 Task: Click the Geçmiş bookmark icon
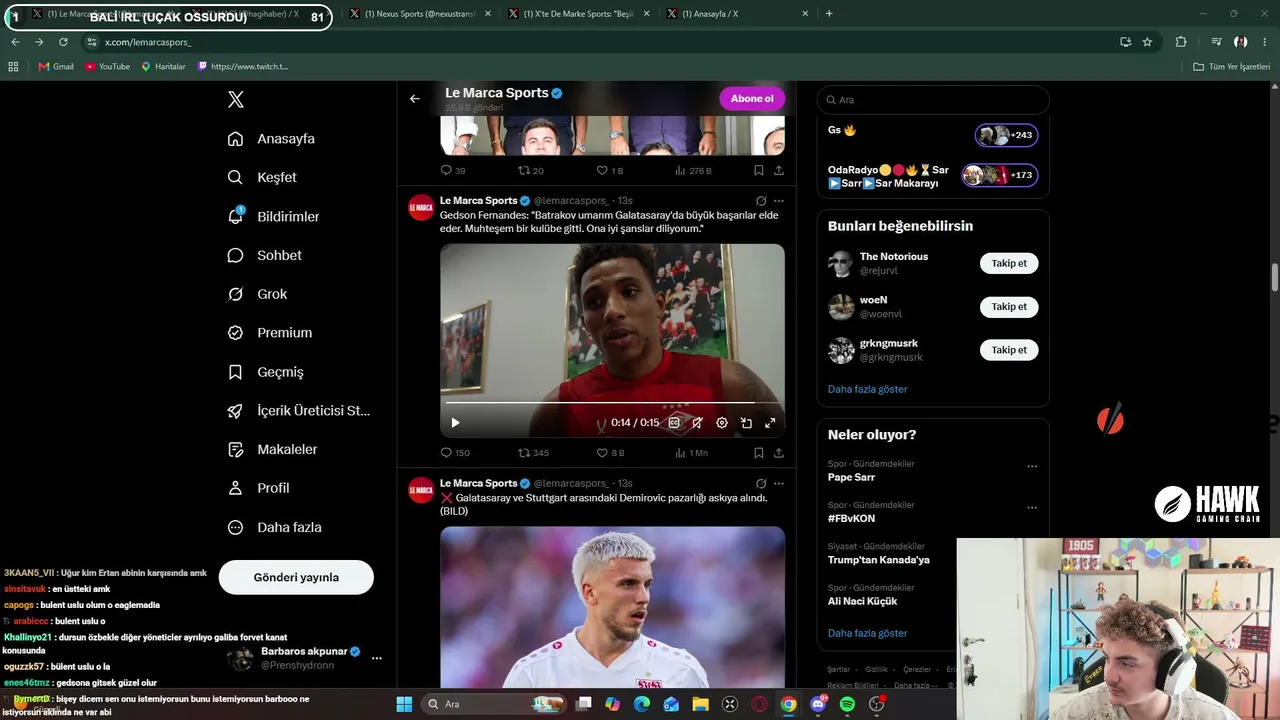coord(235,372)
